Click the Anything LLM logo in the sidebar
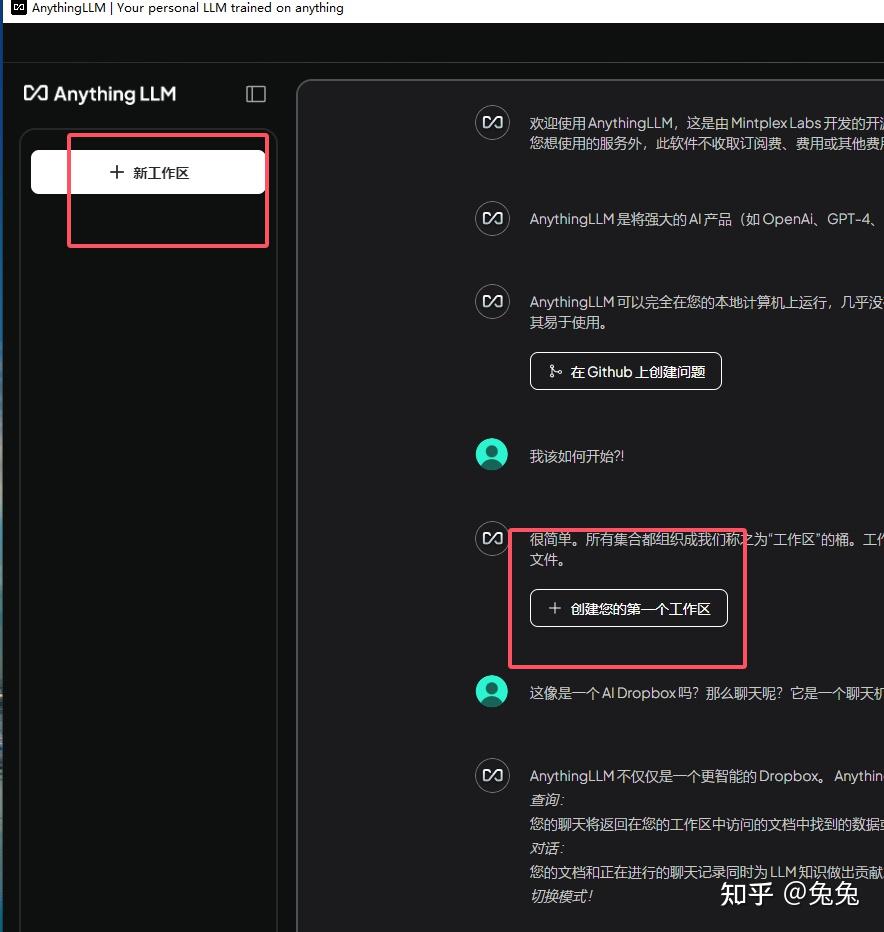The width and height of the screenshot is (884, 932). coord(99,94)
